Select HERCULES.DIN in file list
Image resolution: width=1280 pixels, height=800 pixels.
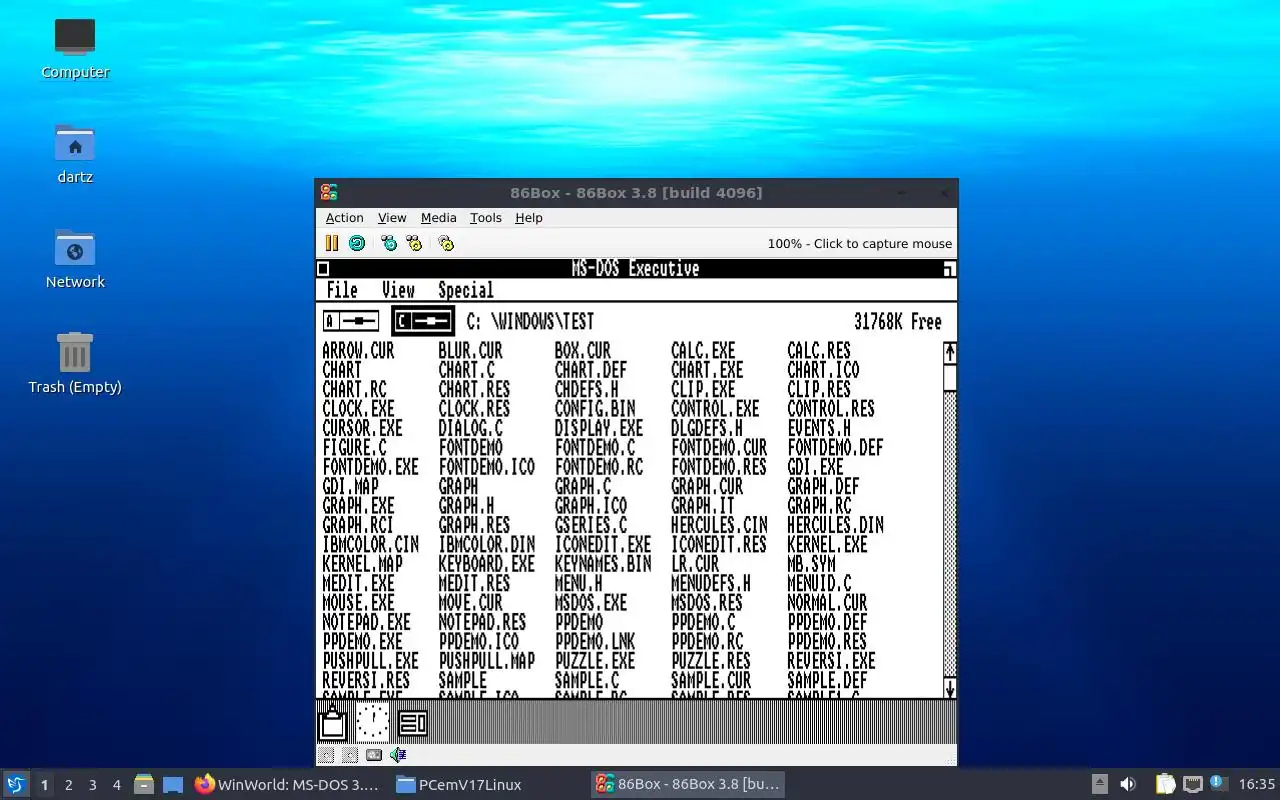click(x=835, y=525)
